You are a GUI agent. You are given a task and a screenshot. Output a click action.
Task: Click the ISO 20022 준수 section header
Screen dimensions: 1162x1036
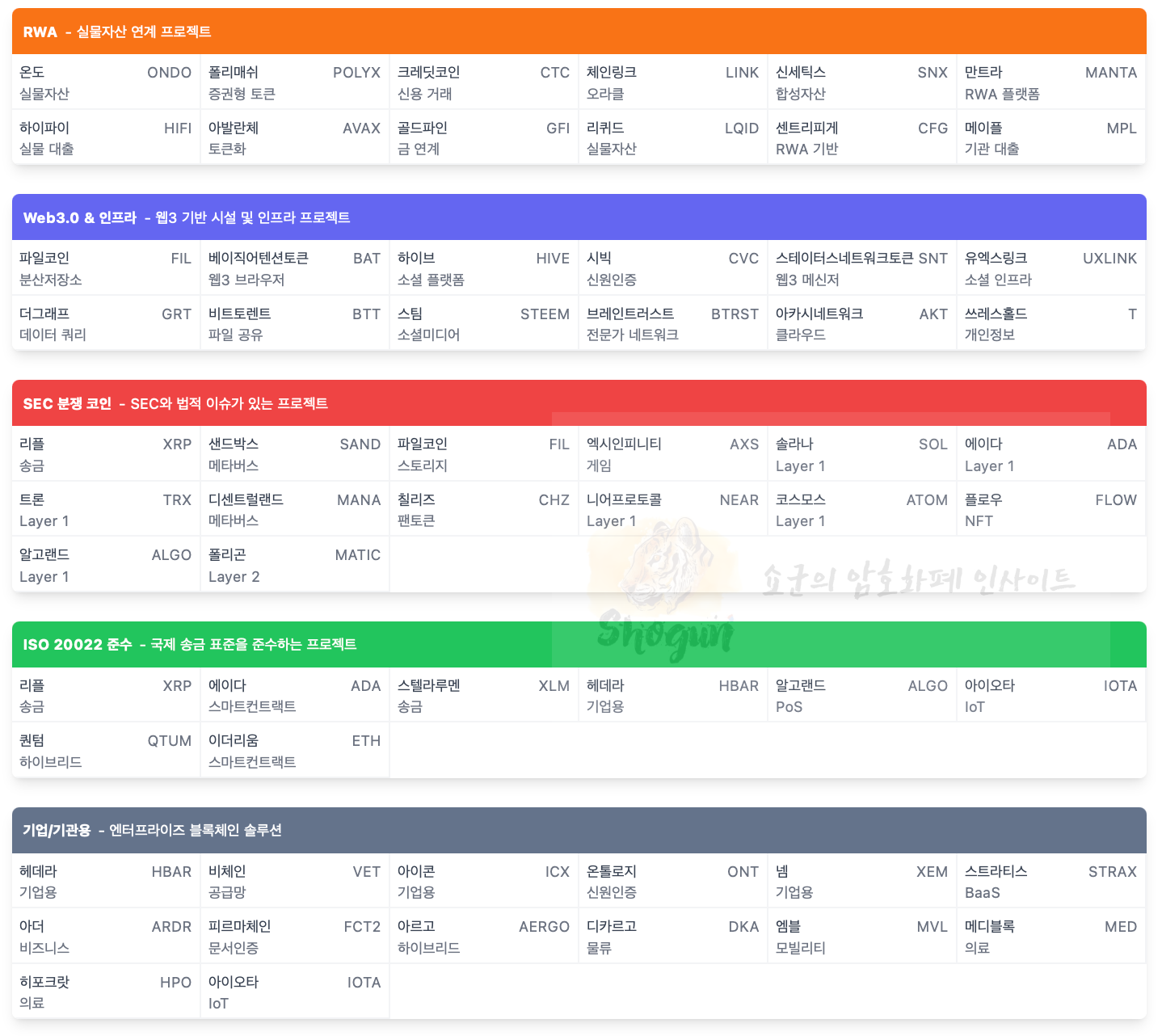[x=579, y=644]
